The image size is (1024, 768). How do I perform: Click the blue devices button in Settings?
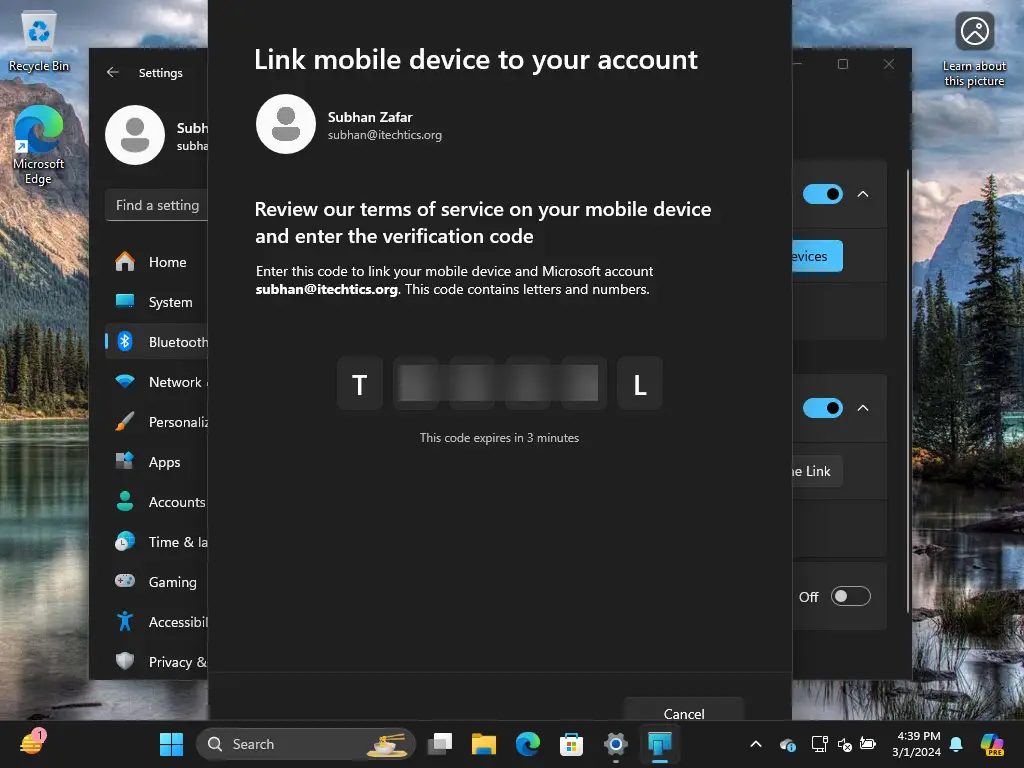pyautogui.click(x=817, y=256)
